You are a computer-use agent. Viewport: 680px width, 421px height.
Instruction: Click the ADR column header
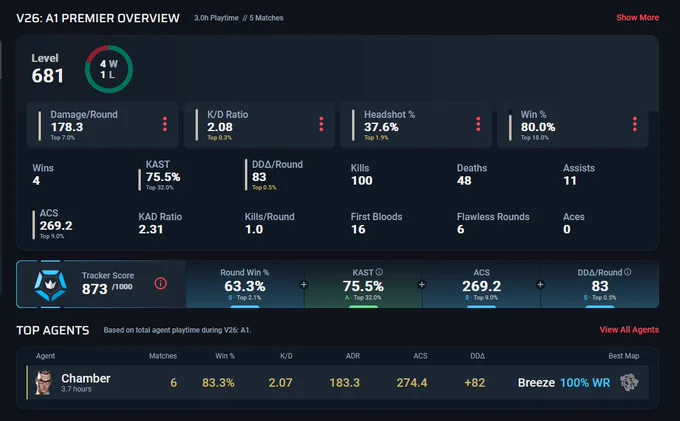click(353, 356)
